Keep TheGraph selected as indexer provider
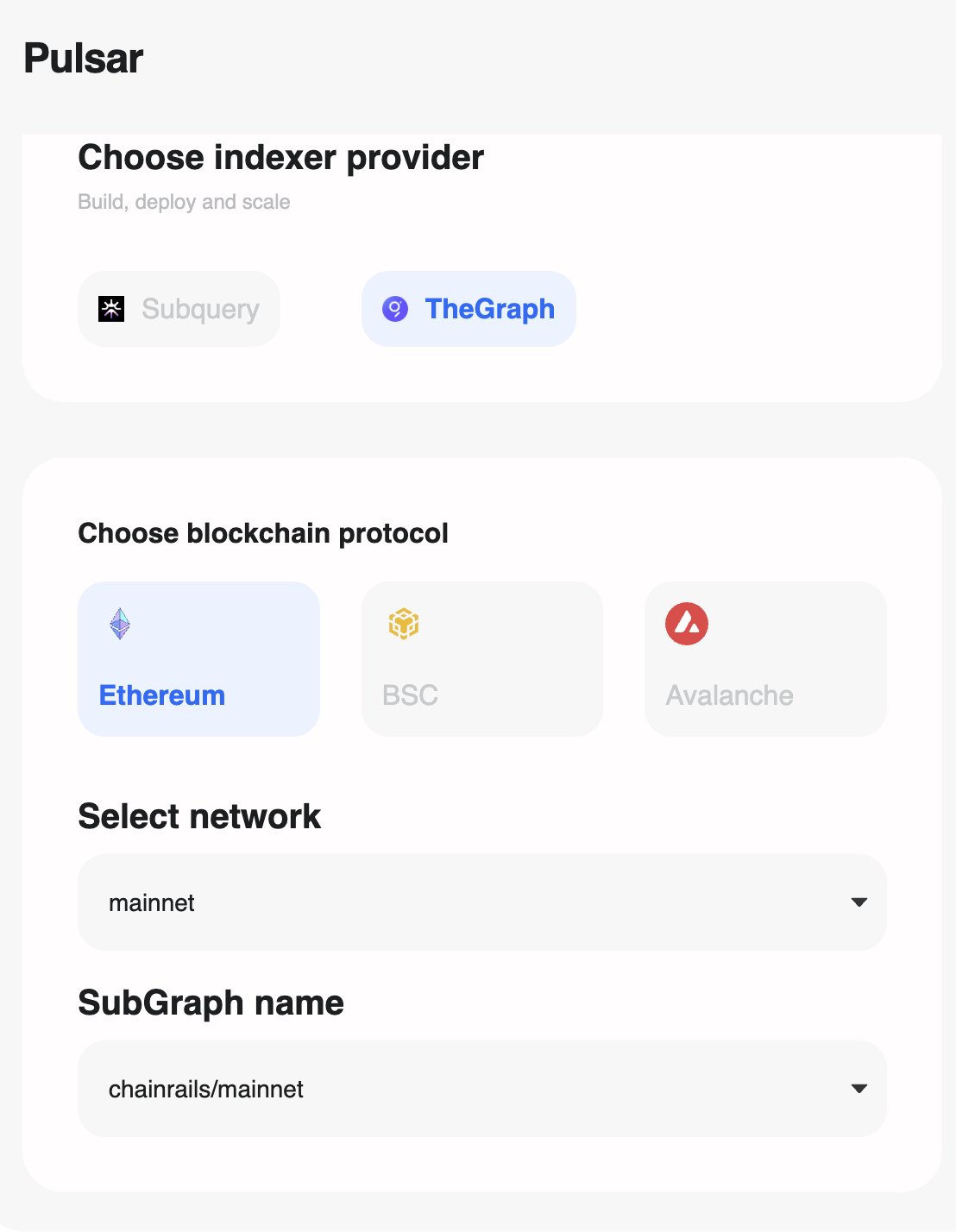956x1232 pixels. (x=469, y=308)
